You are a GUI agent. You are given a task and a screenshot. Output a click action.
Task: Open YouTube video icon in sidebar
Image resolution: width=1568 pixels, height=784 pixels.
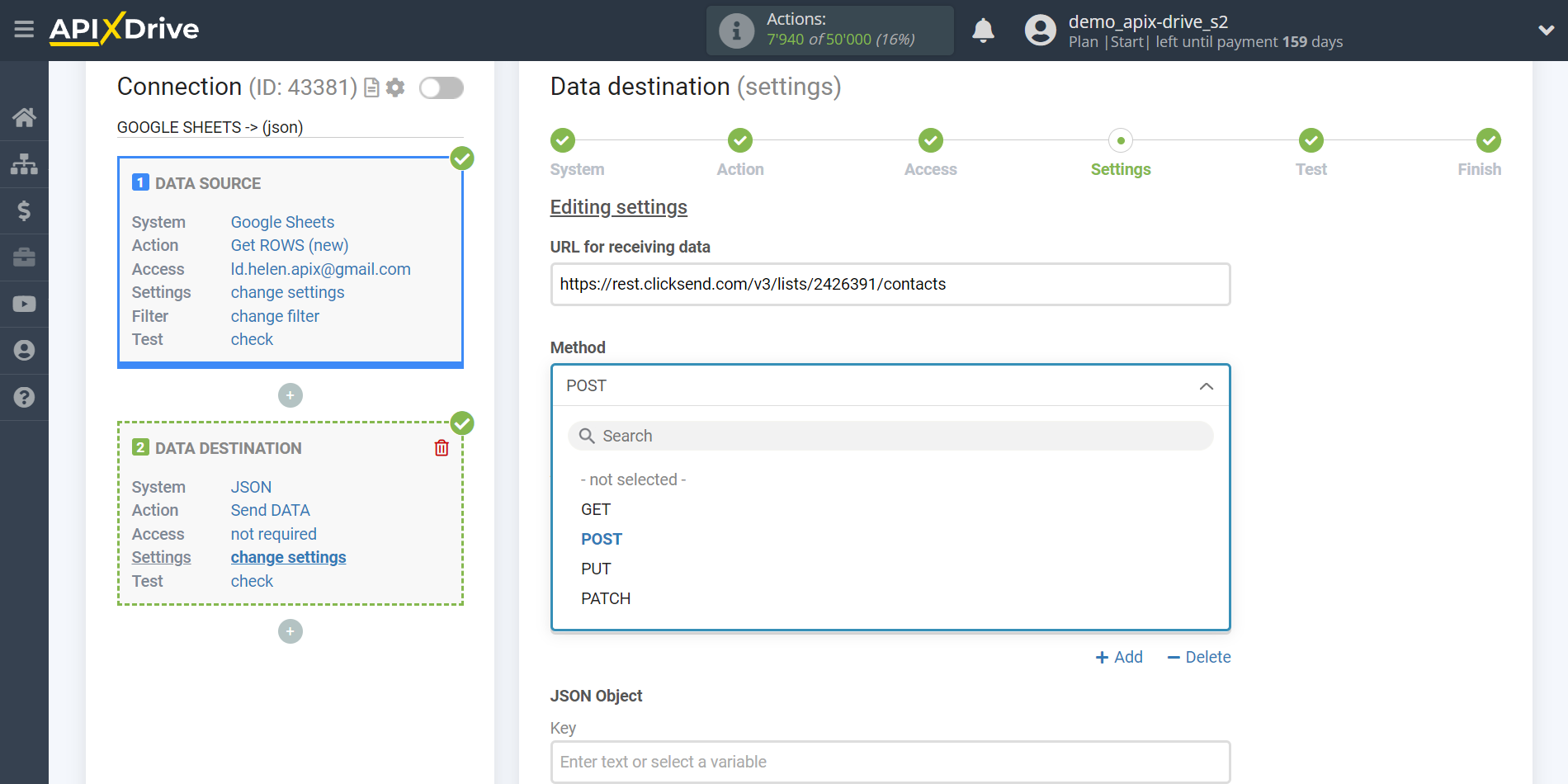(x=24, y=304)
